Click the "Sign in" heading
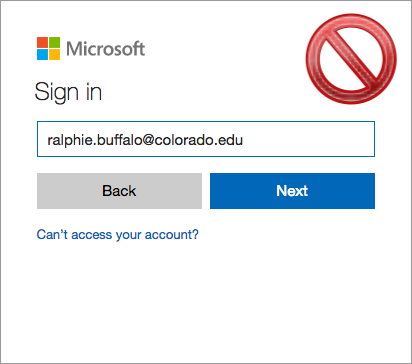This screenshot has width=412, height=364. pos(68,92)
